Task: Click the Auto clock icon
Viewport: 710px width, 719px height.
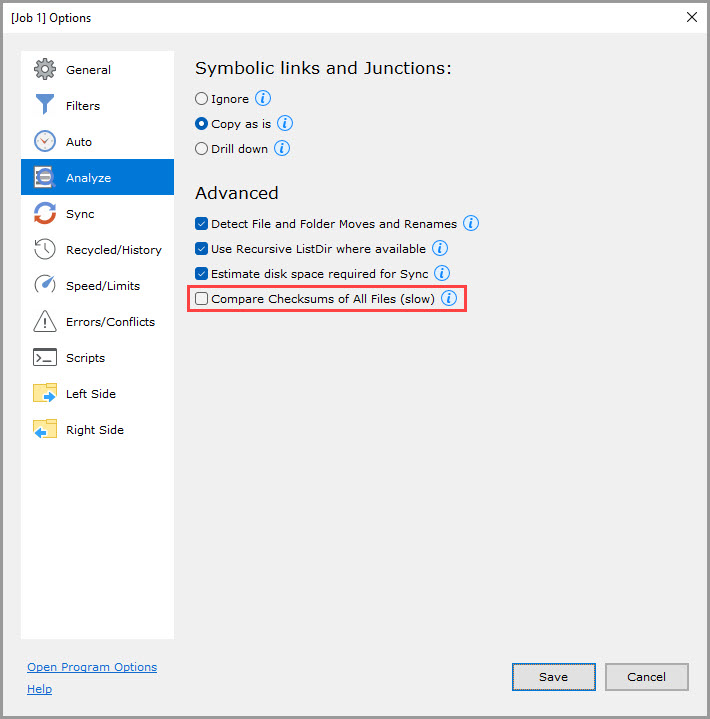Action: pyautogui.click(x=45, y=142)
